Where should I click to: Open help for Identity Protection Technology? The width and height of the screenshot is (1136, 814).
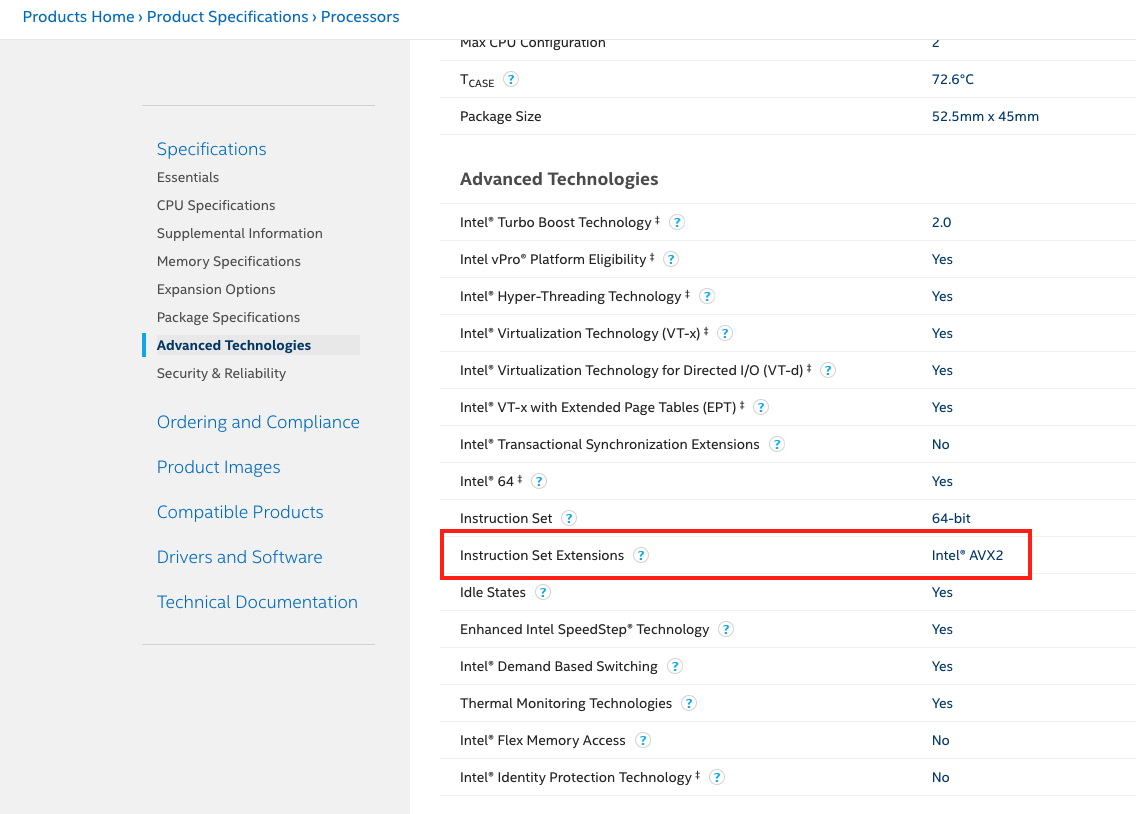(717, 776)
